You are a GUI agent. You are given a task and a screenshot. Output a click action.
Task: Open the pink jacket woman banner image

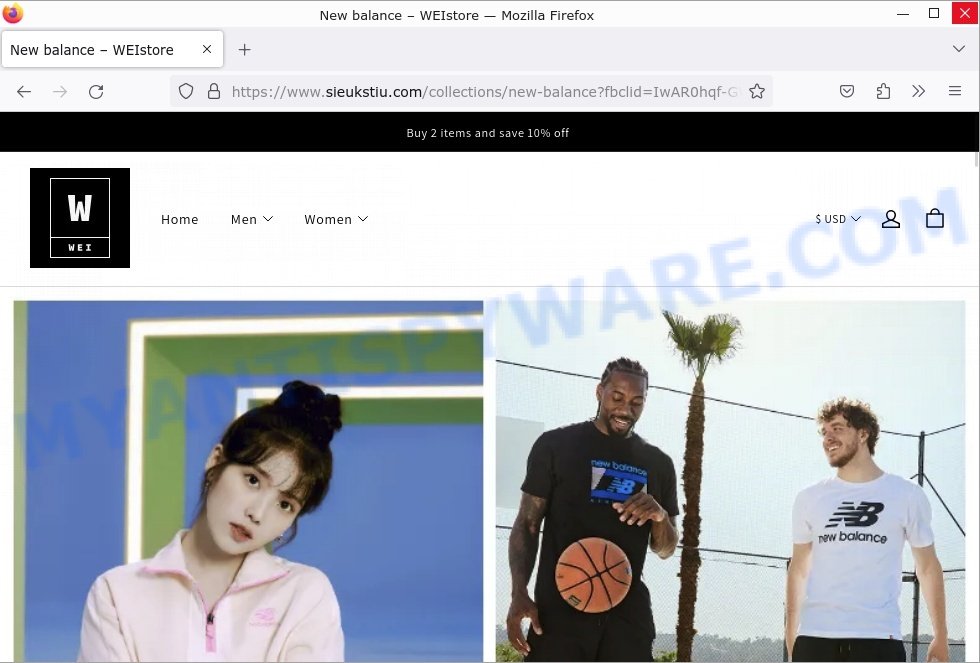tap(248, 481)
